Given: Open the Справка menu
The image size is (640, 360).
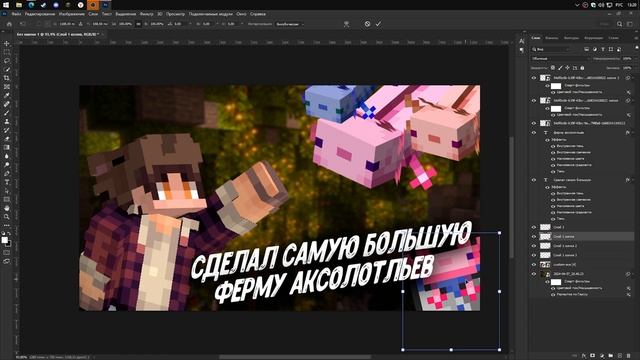Looking at the screenshot, I should pos(258,14).
